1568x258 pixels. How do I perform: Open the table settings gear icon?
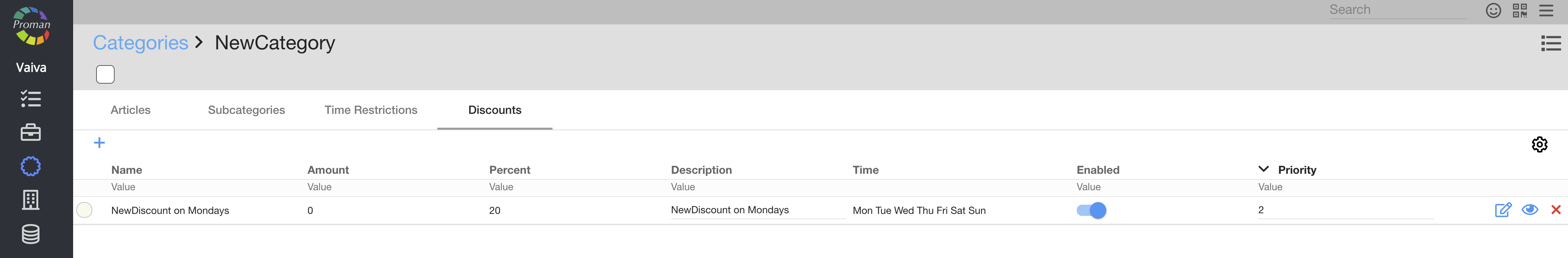point(1539,145)
